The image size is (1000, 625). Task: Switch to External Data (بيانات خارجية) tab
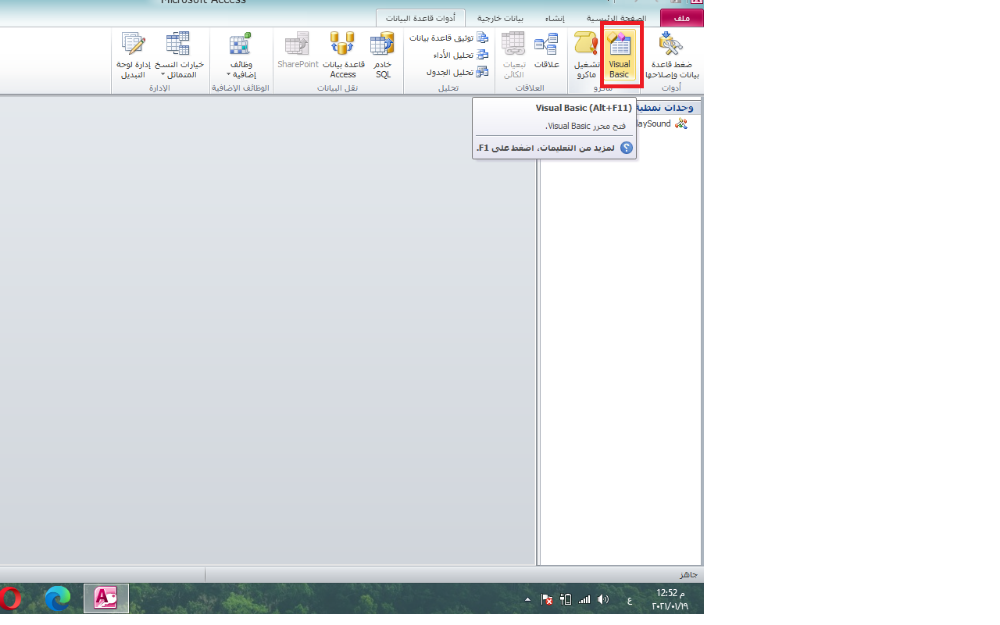tap(500, 18)
